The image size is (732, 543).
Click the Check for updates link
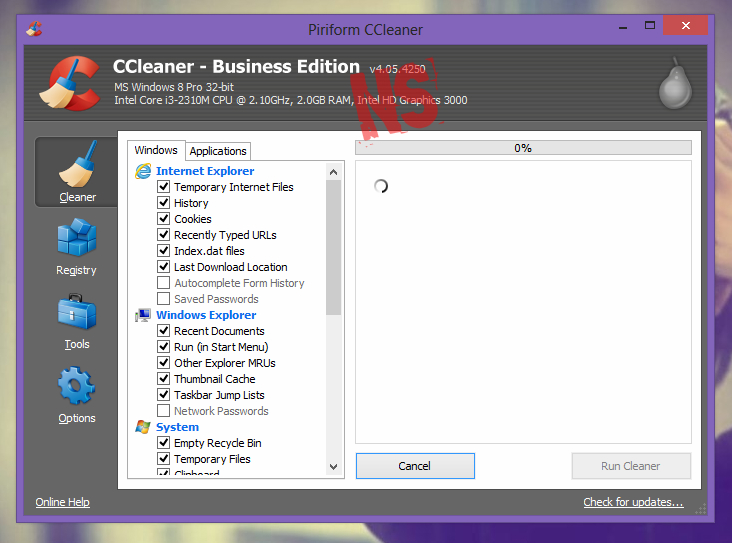633,502
